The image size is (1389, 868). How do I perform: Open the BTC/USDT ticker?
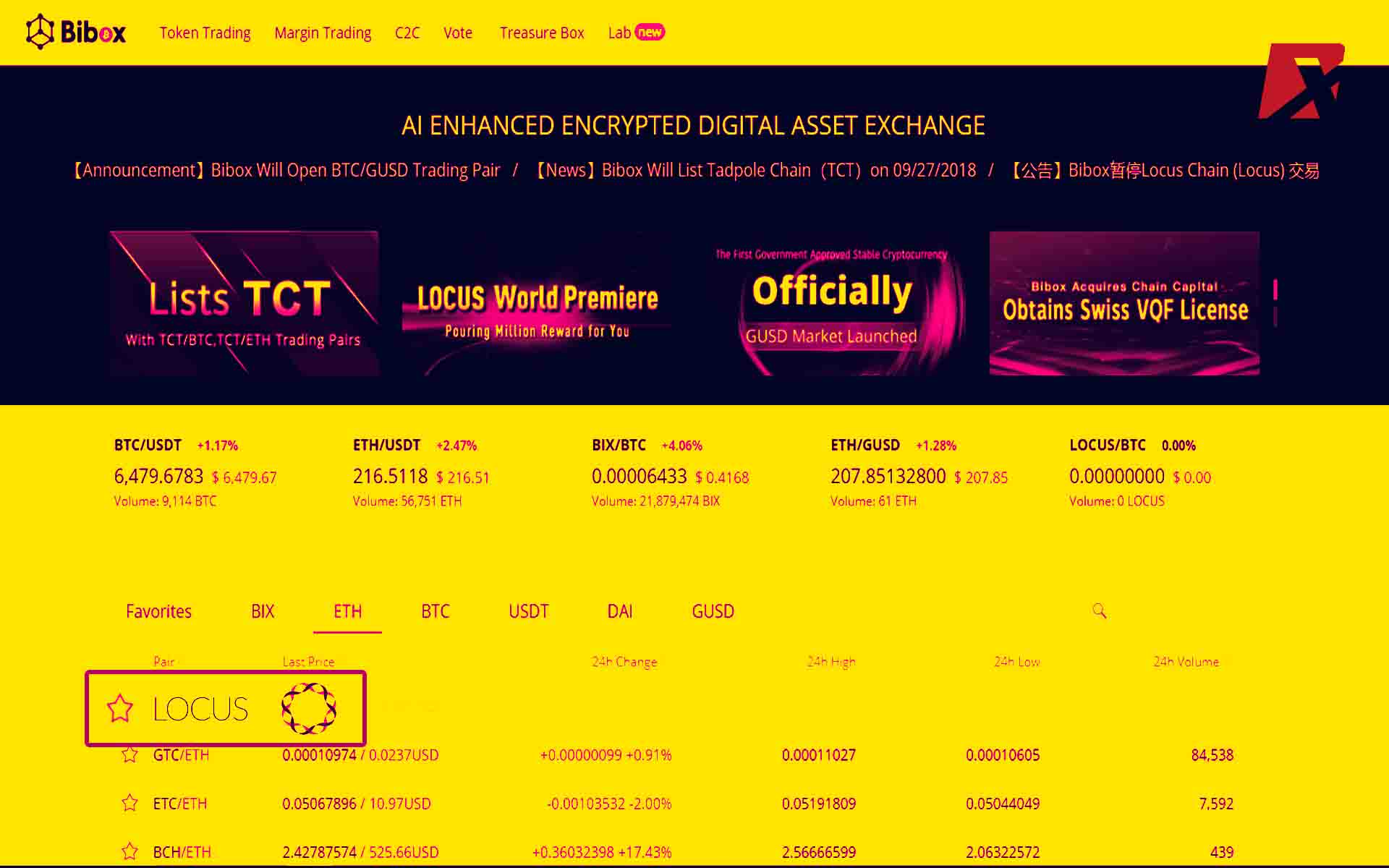[195, 472]
